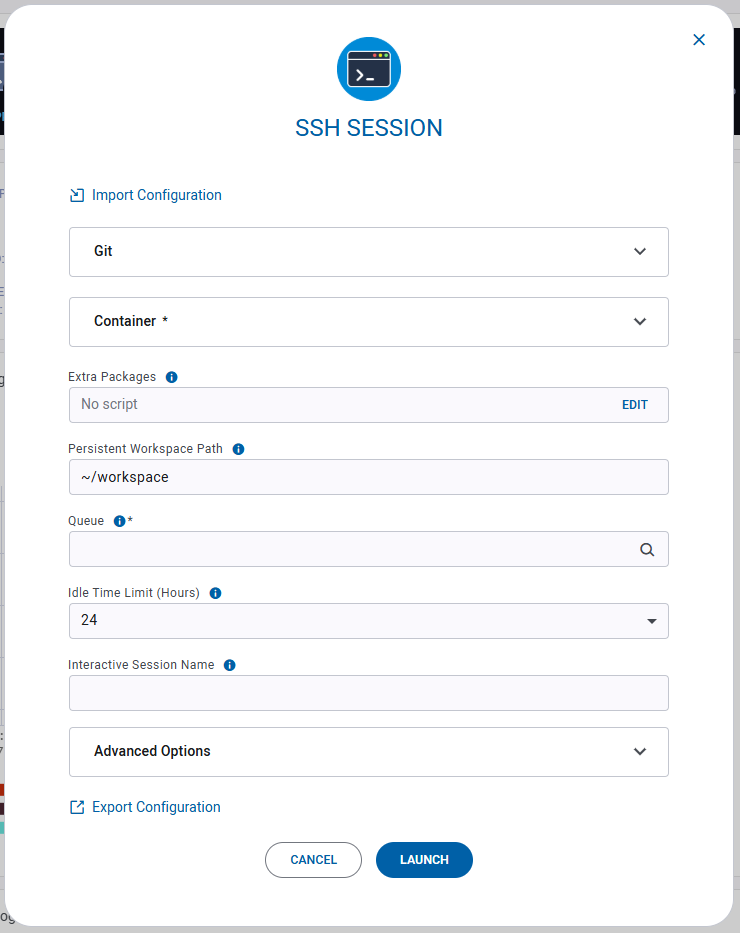Image resolution: width=740 pixels, height=933 pixels.
Task: Click the Queue info icon
Action: click(120, 520)
